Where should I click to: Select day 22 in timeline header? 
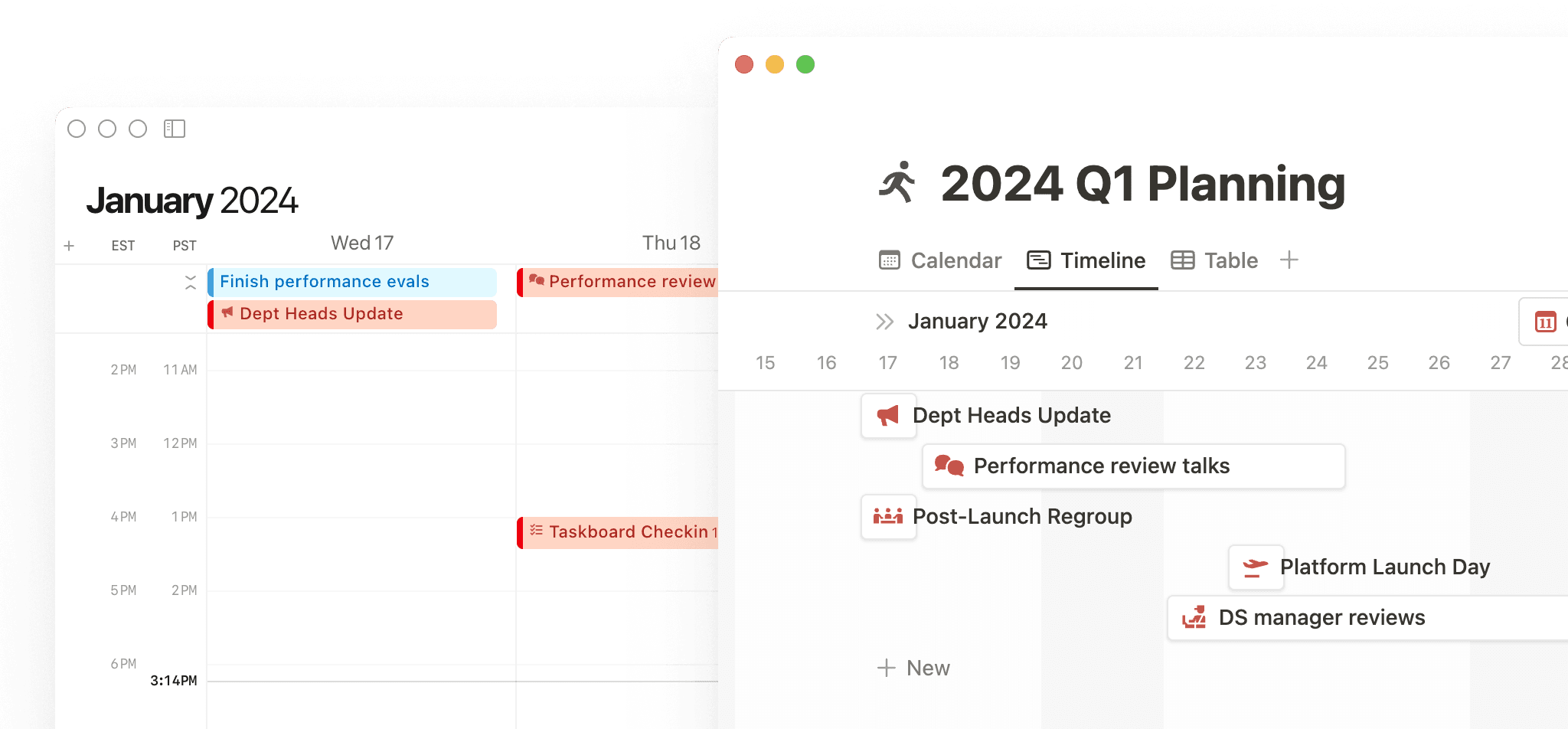pyautogui.click(x=1194, y=363)
